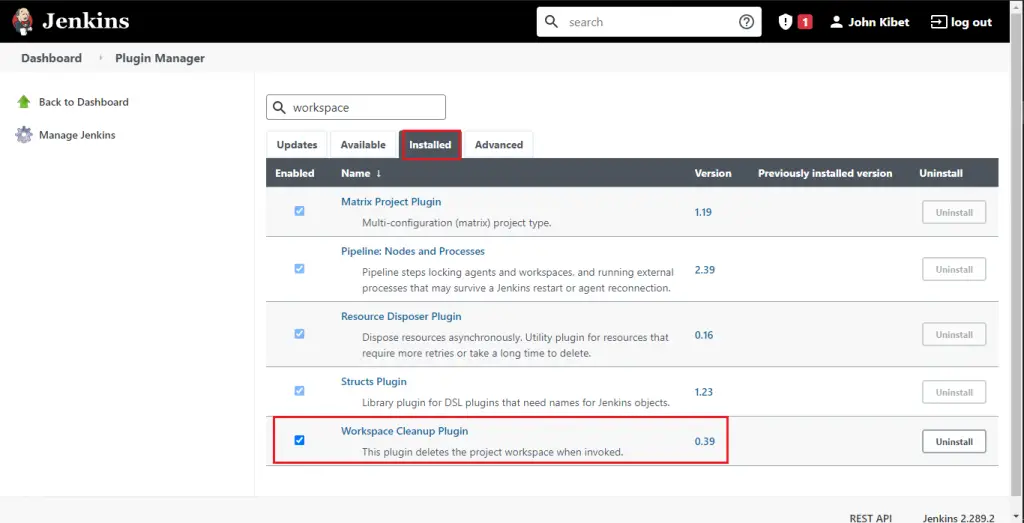Click Multi-configuration (matrix) project type description
Screen dimensions: 1024x523
pos(456,223)
